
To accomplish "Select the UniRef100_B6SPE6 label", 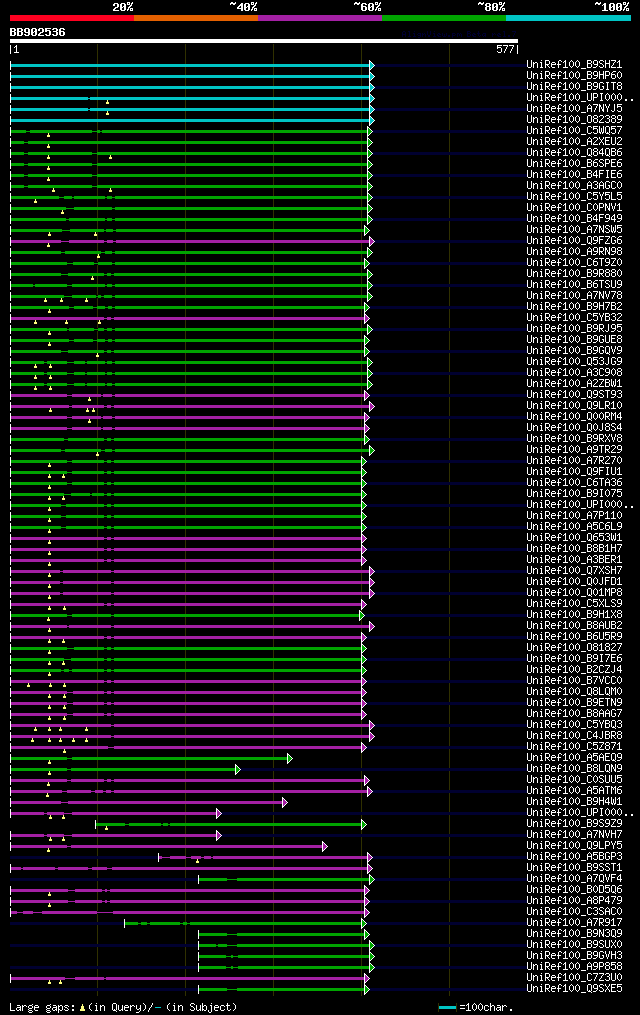I will tap(574, 164).
